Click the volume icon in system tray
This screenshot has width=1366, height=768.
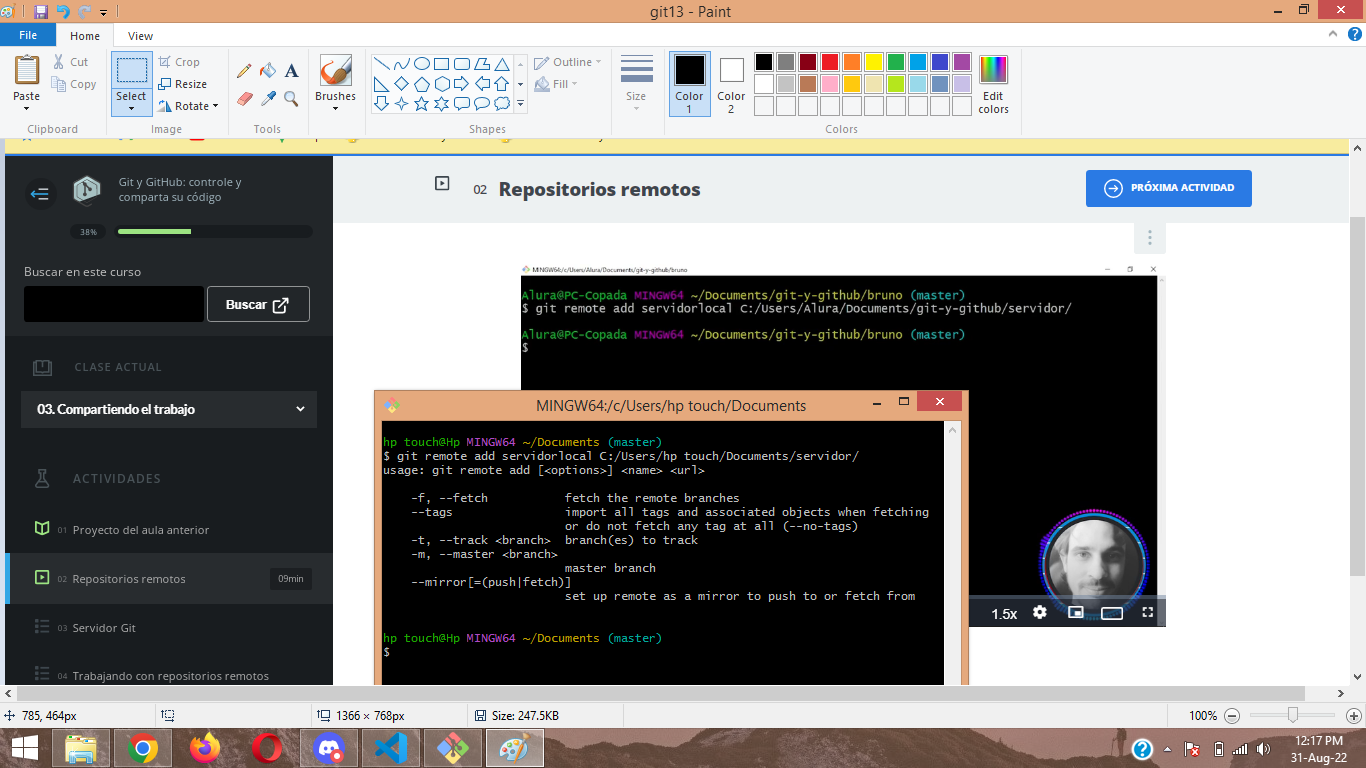pyautogui.click(x=1263, y=748)
